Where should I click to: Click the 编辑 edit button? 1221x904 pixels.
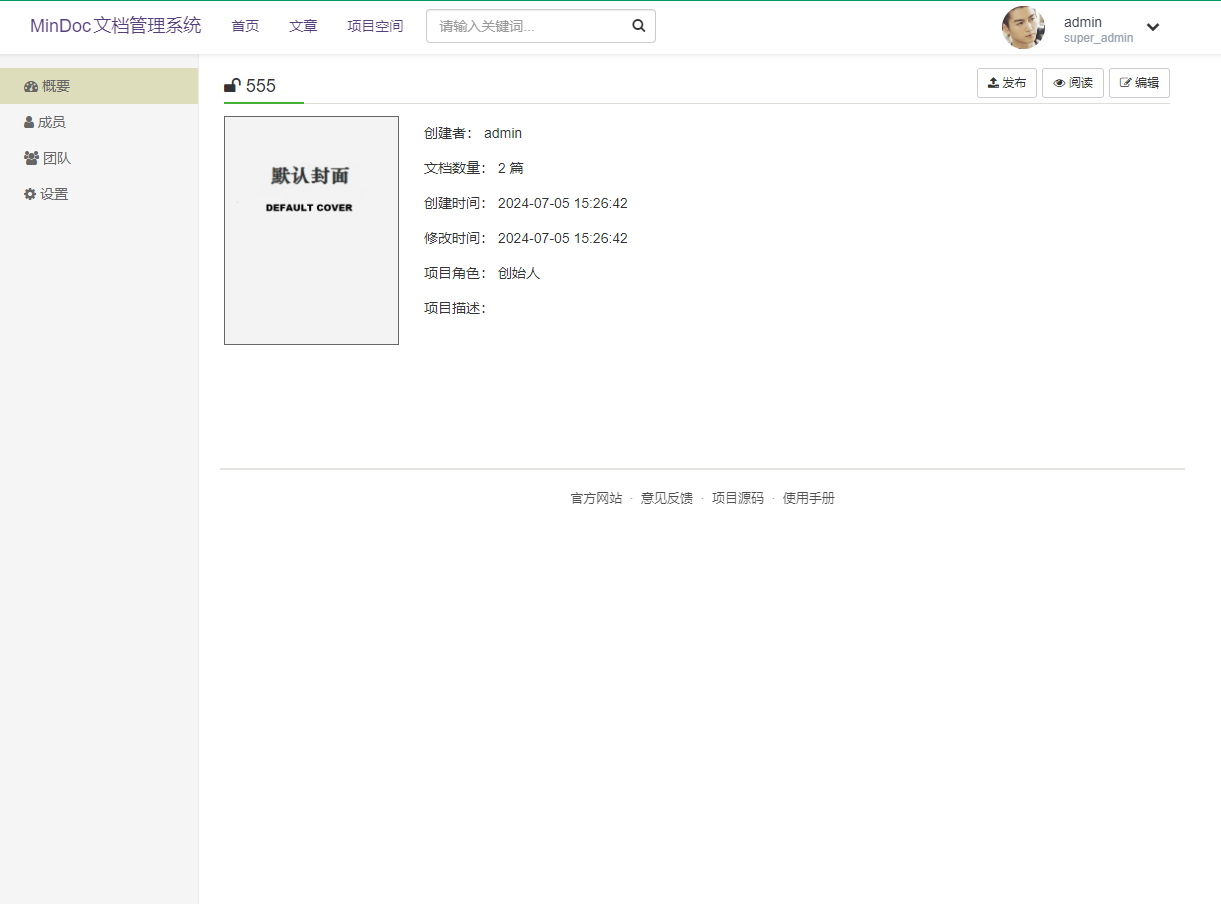click(1139, 83)
